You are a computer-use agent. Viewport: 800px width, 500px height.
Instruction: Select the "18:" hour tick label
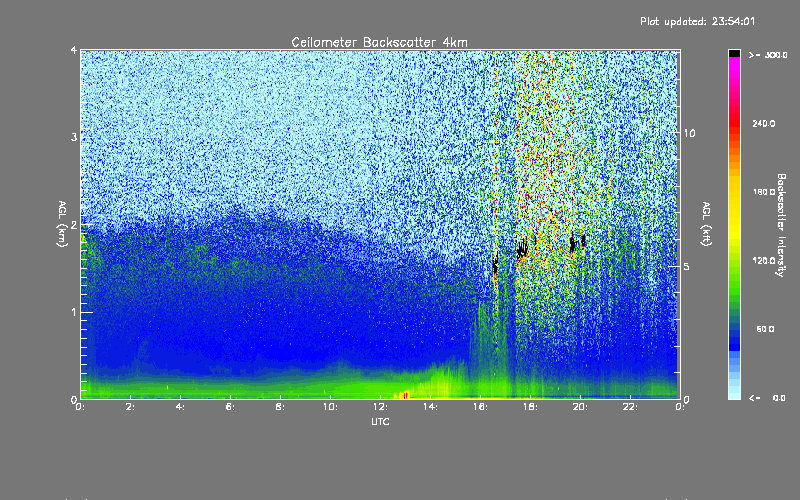[x=530, y=407]
